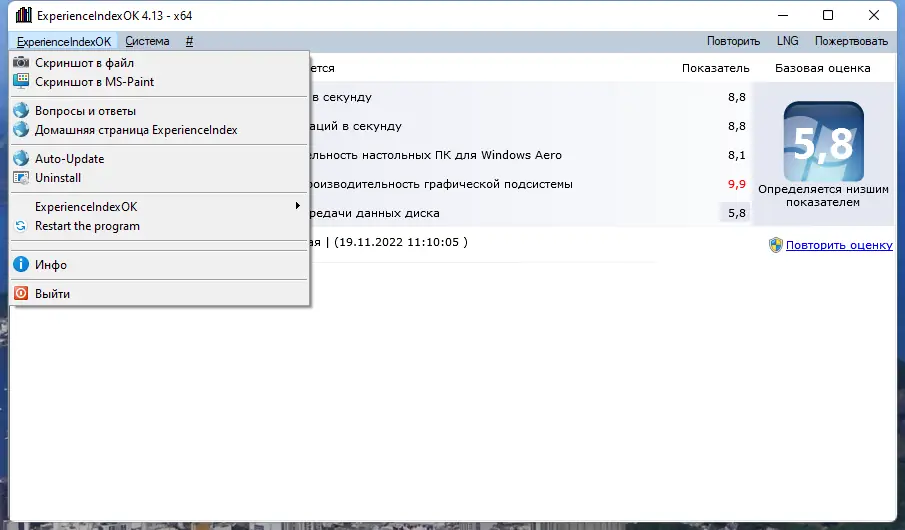This screenshot has height=530, width=905.
Task: Click the Базовая оценка column header
Action: [x=822, y=68]
